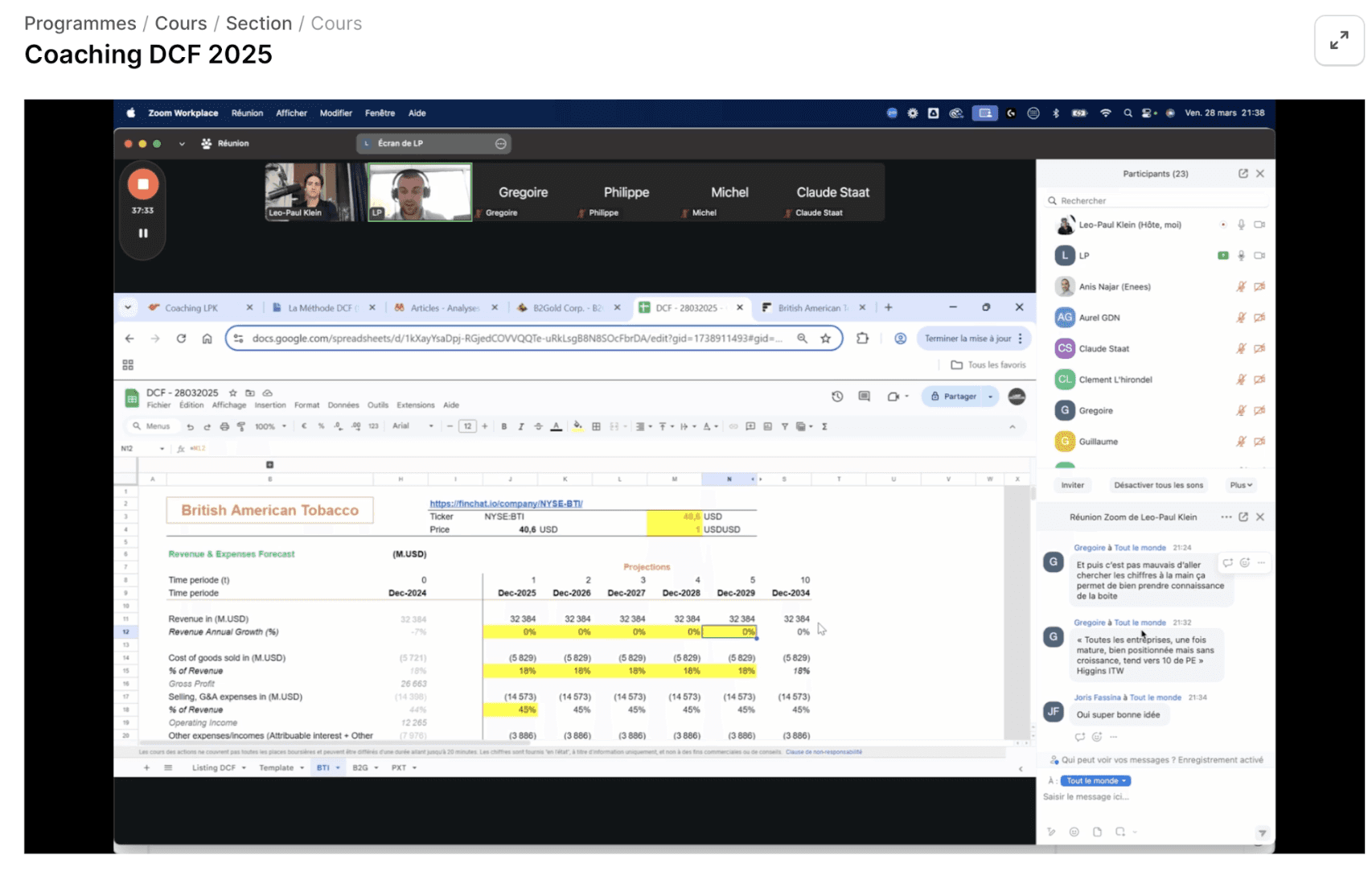This screenshot has width=1372, height=872.
Task: Open the Partager share options arrow
Action: 990,397
